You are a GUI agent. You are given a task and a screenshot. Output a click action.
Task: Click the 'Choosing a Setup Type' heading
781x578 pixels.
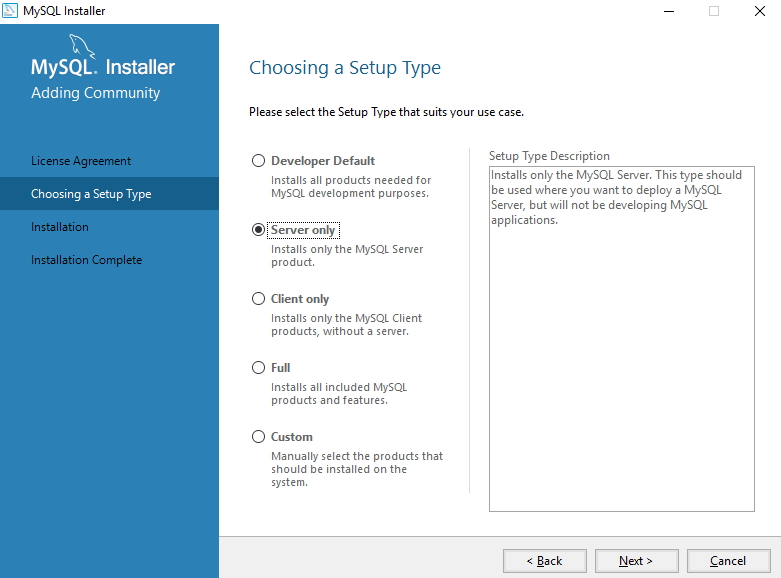(x=345, y=68)
